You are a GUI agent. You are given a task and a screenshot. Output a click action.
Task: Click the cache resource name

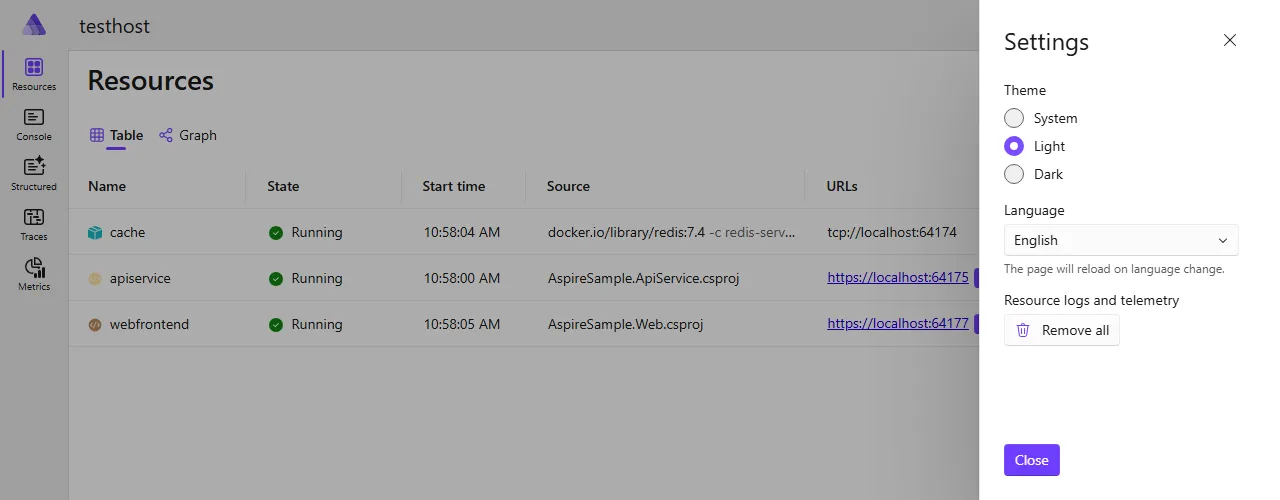[127, 232]
